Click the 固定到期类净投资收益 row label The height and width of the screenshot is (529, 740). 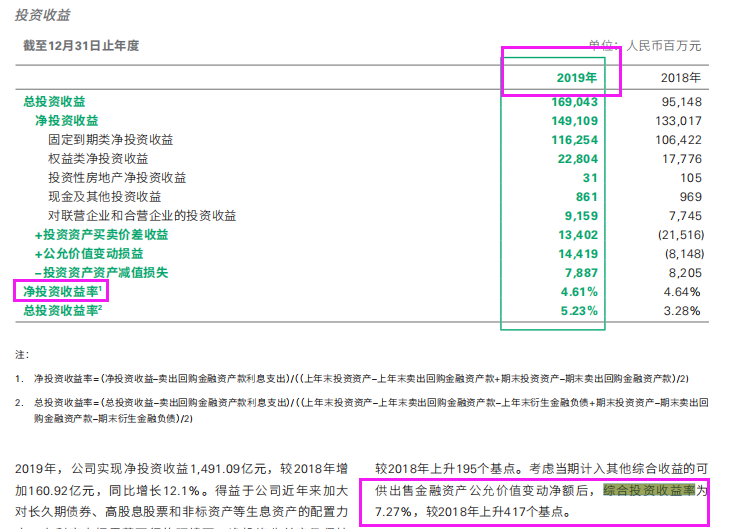[110, 139]
